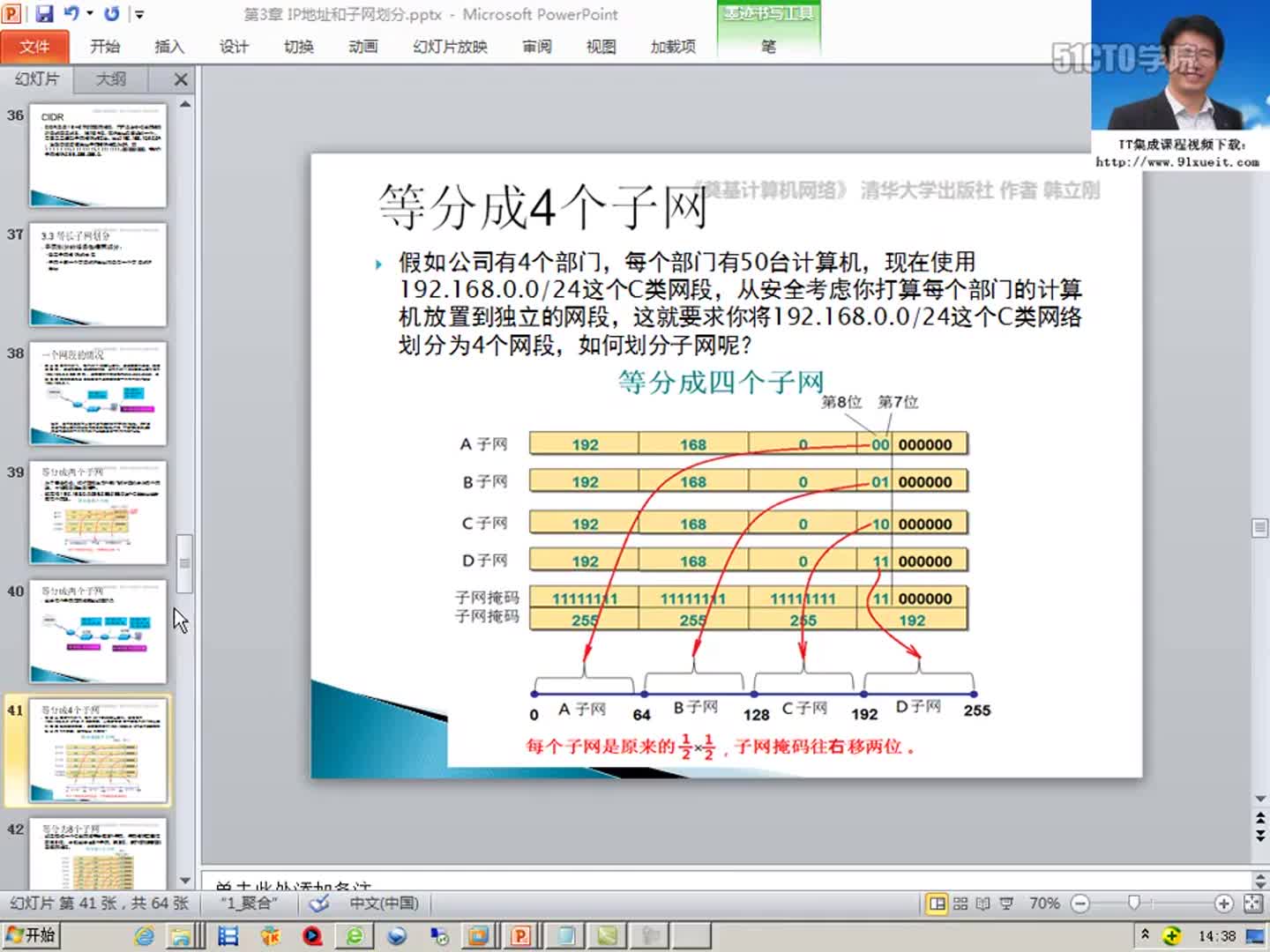Switch to the 开始 ribbon tab
The height and width of the screenshot is (952, 1270).
(105, 47)
